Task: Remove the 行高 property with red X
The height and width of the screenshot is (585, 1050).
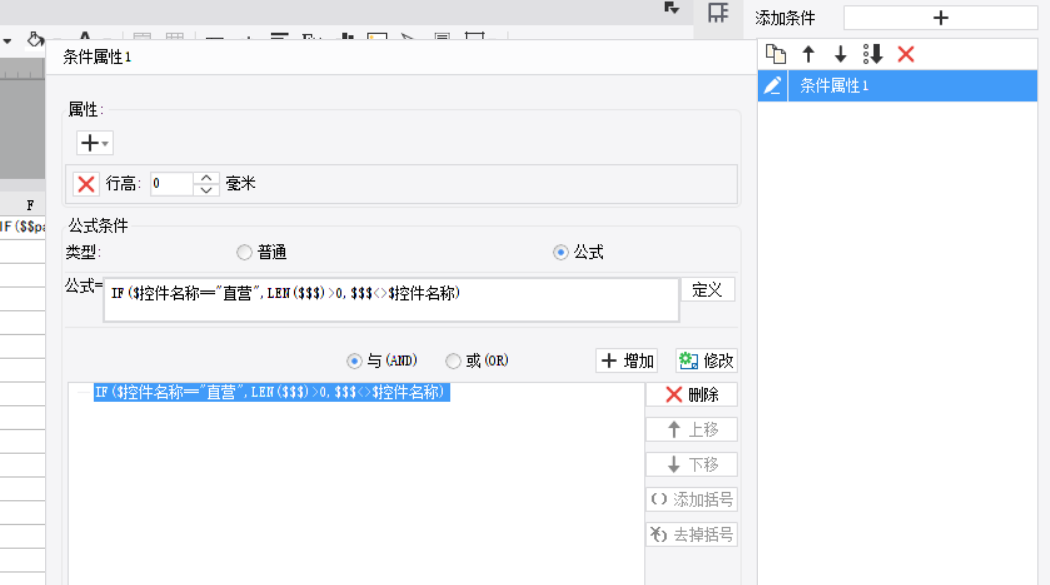Action: click(86, 184)
